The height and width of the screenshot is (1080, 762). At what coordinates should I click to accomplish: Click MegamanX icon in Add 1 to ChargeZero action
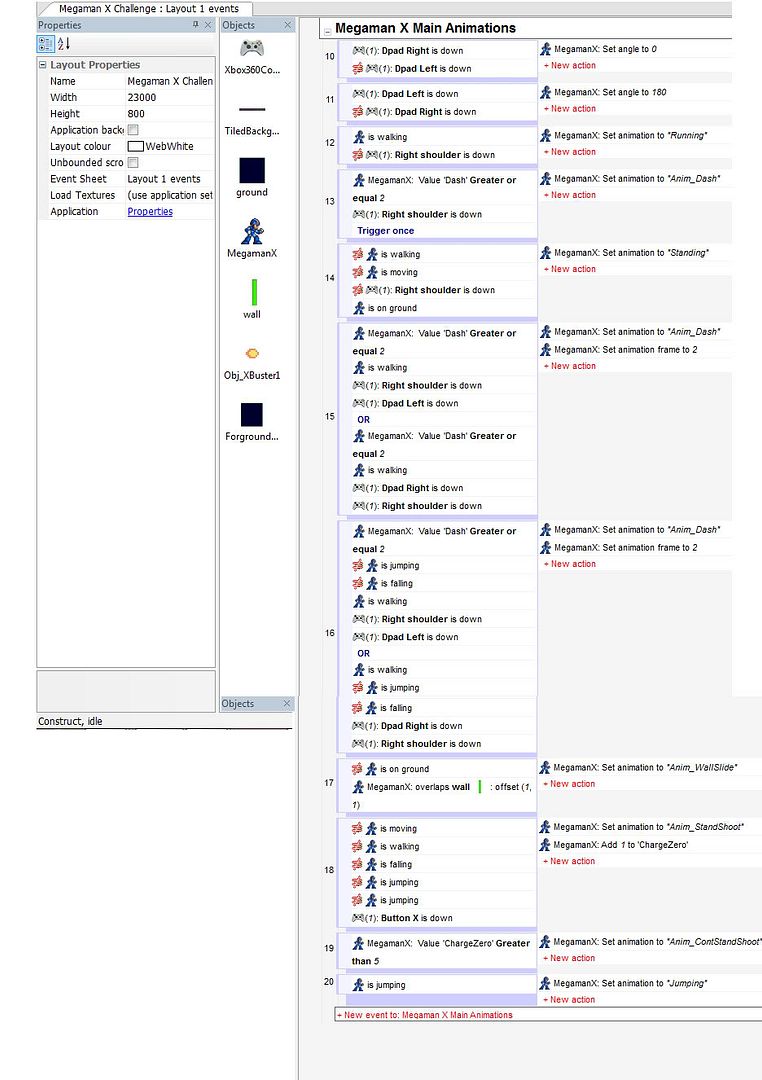pos(545,844)
